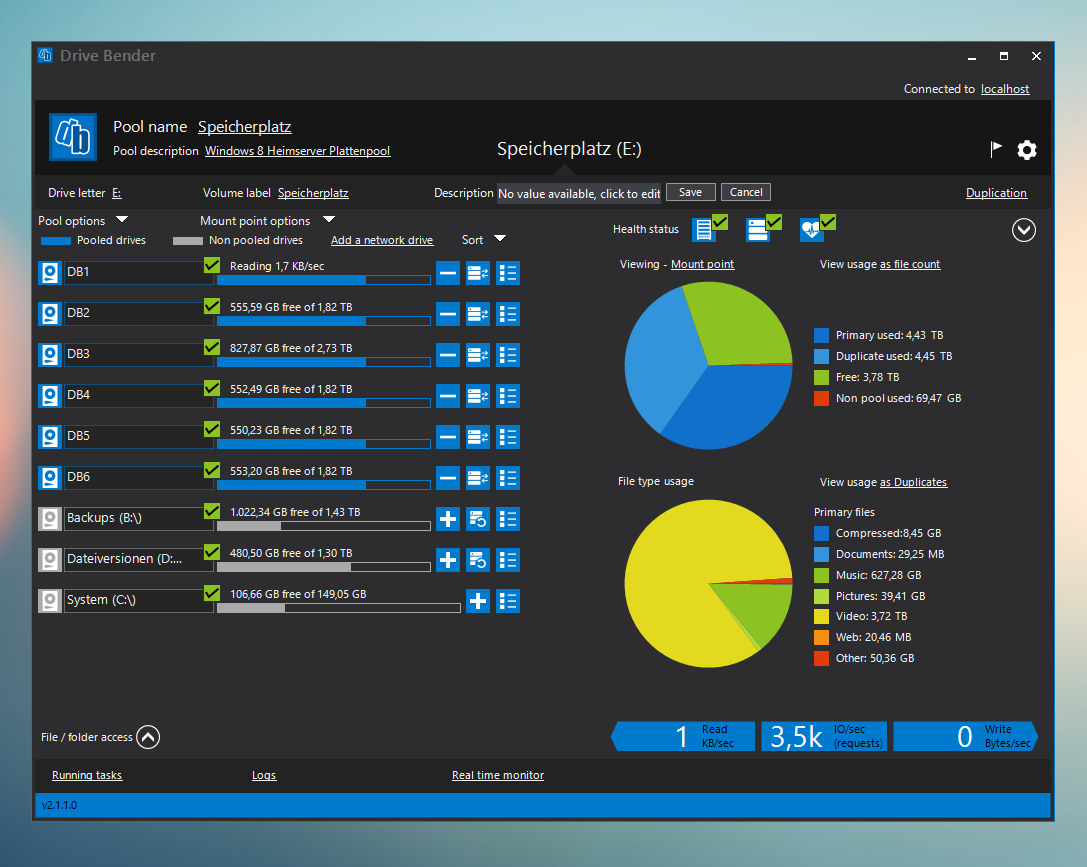Edit pool name Speicherplatz
The width and height of the screenshot is (1087, 867).
pyautogui.click(x=245, y=127)
